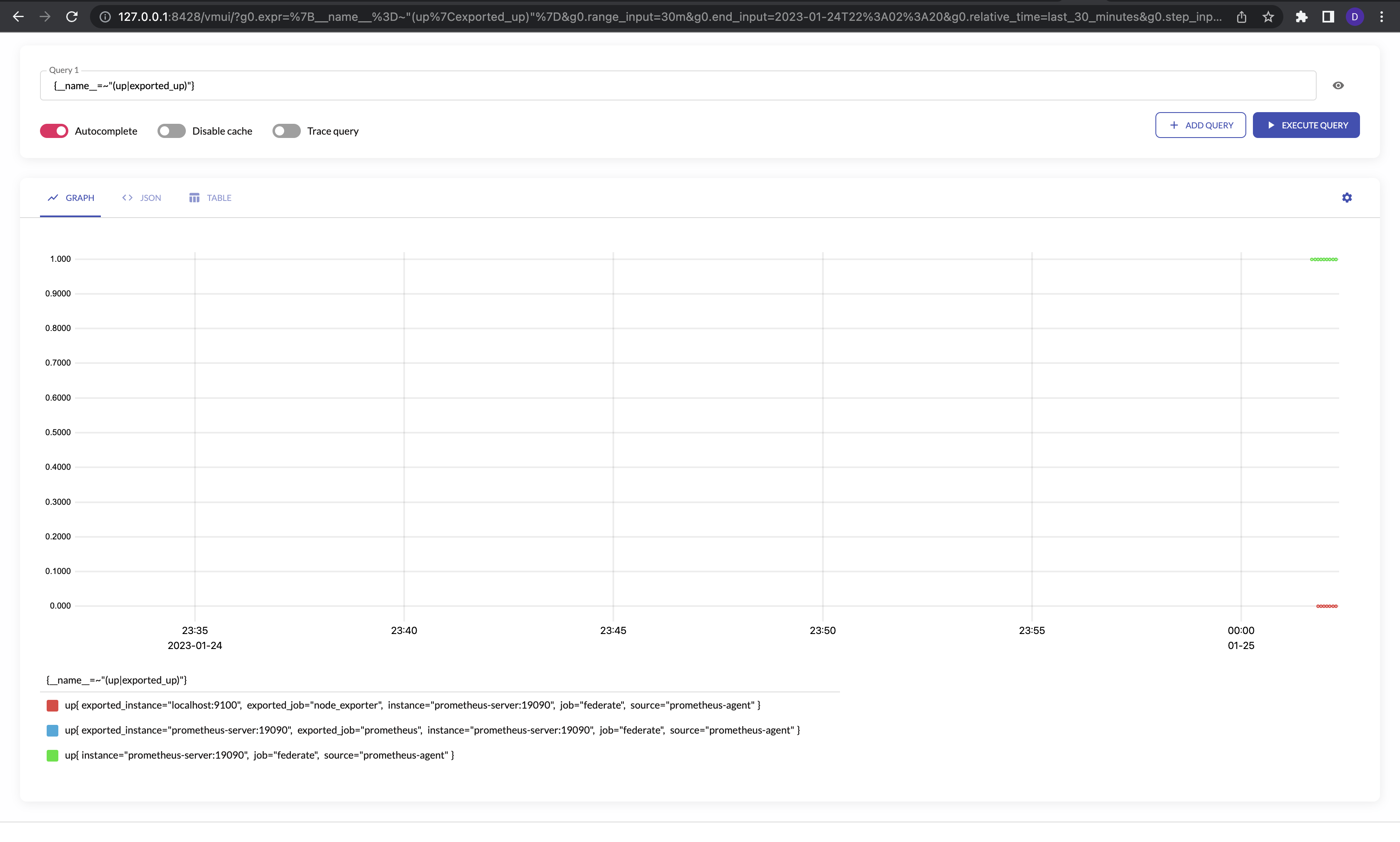1400x842 pixels.
Task: Switch to the JSON tab
Action: click(150, 198)
